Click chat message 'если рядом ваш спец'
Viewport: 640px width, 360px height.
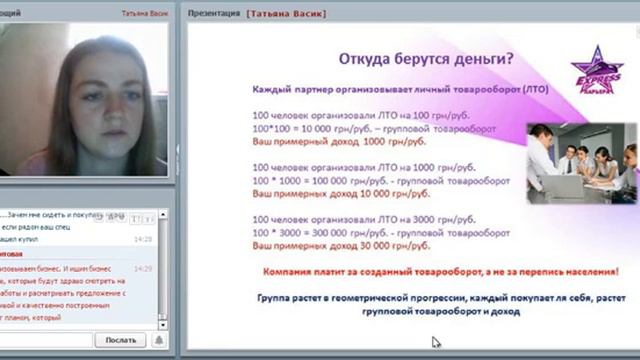click(36, 227)
